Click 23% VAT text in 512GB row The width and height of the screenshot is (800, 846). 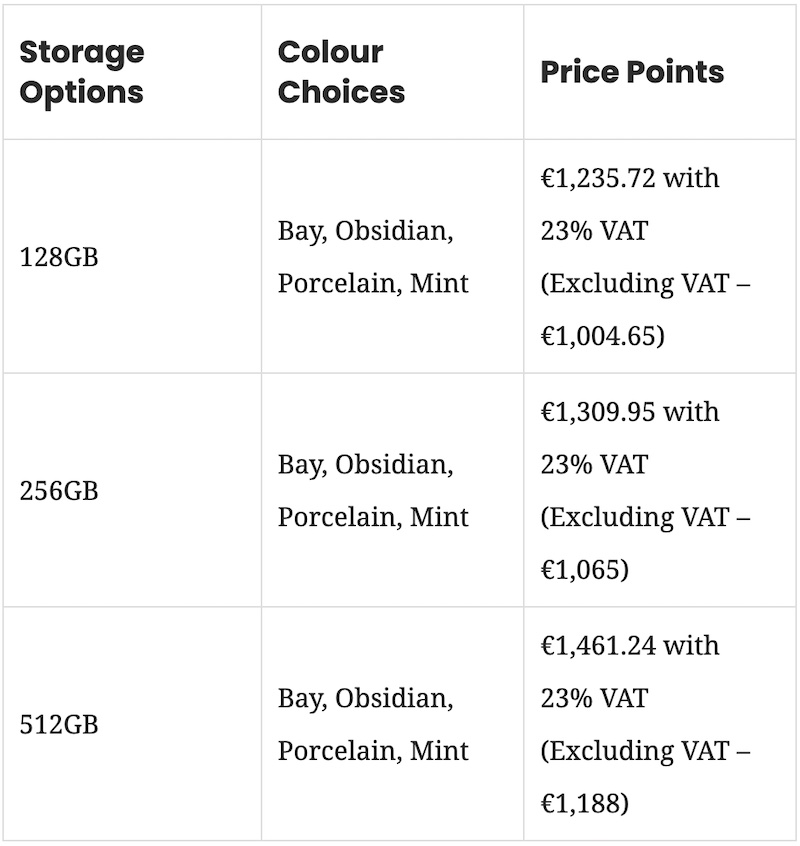click(x=594, y=698)
